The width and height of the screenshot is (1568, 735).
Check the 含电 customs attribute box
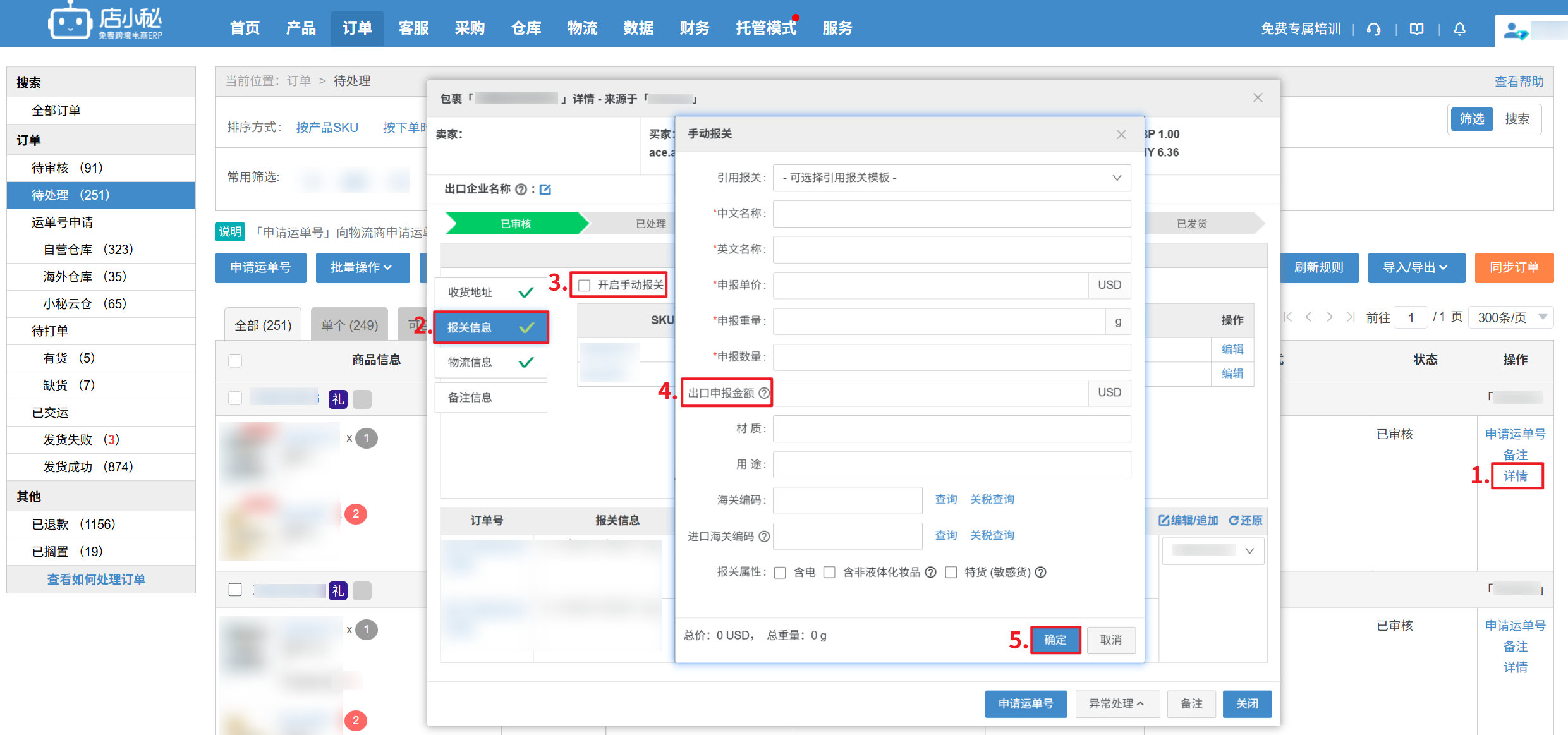[780, 573]
